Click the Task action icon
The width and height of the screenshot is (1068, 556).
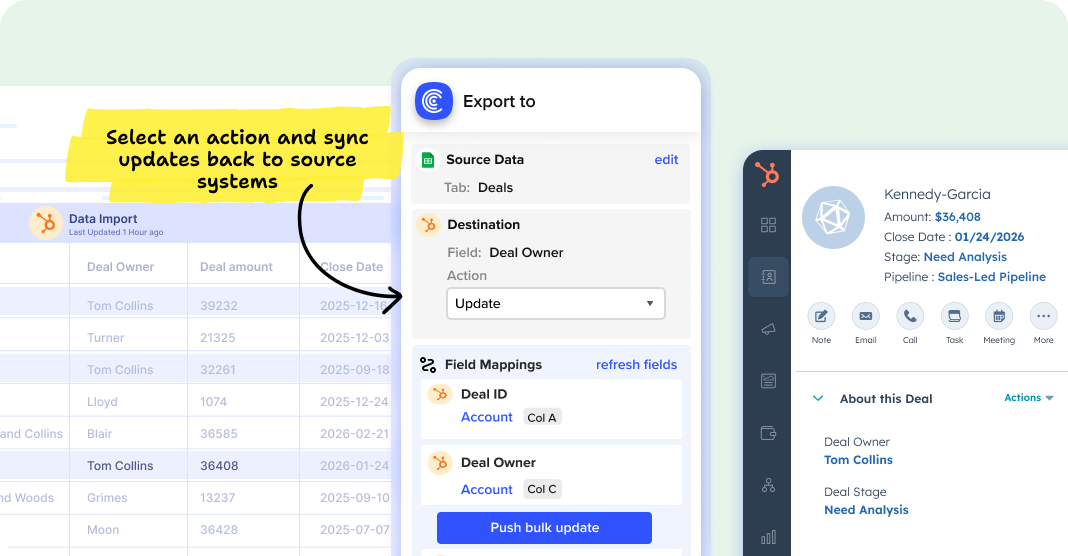click(x=954, y=316)
